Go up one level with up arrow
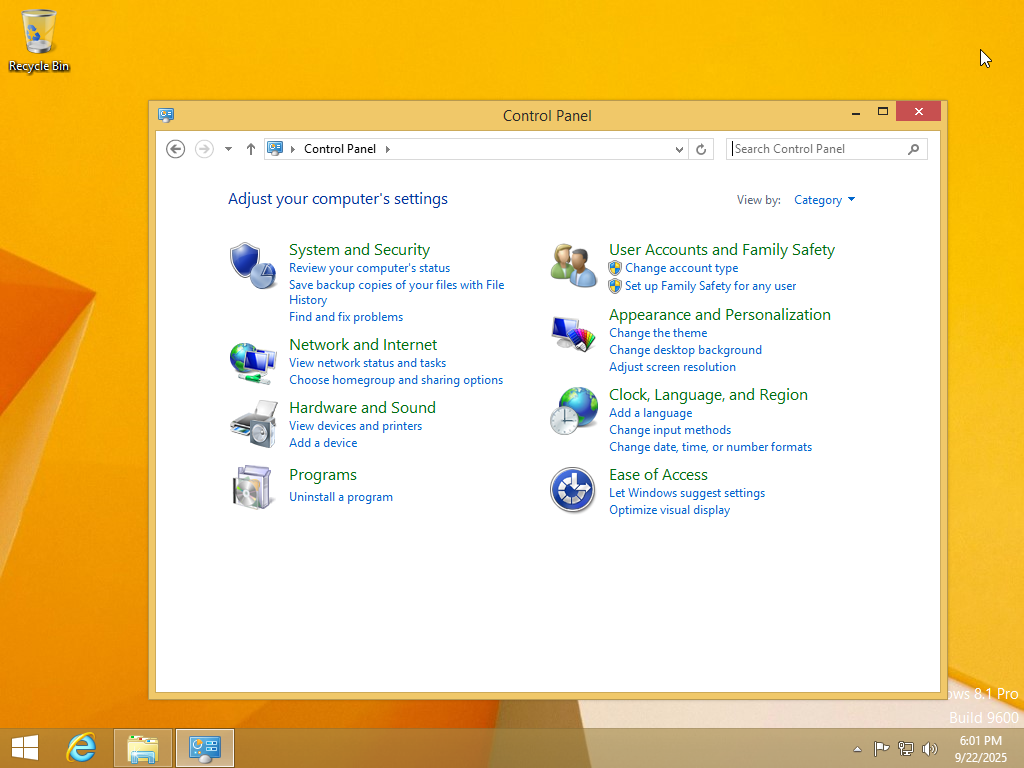The image size is (1024, 768). click(x=251, y=149)
